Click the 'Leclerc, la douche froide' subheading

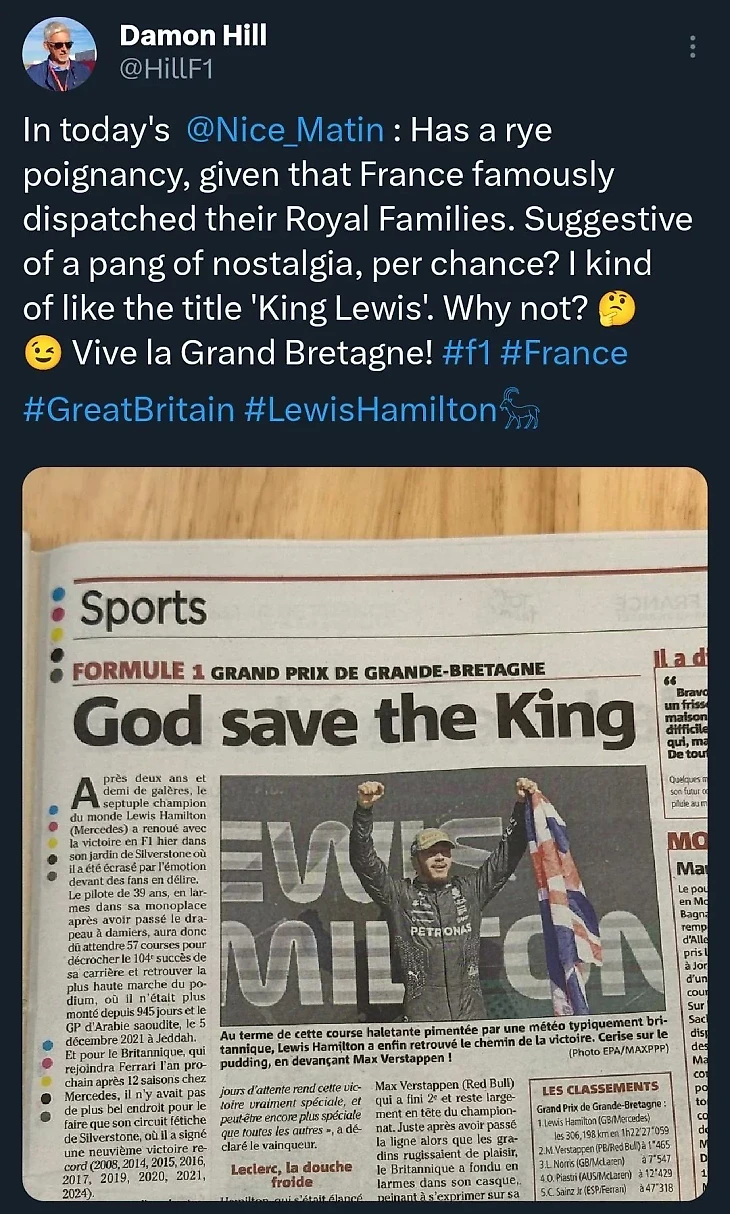click(291, 1174)
